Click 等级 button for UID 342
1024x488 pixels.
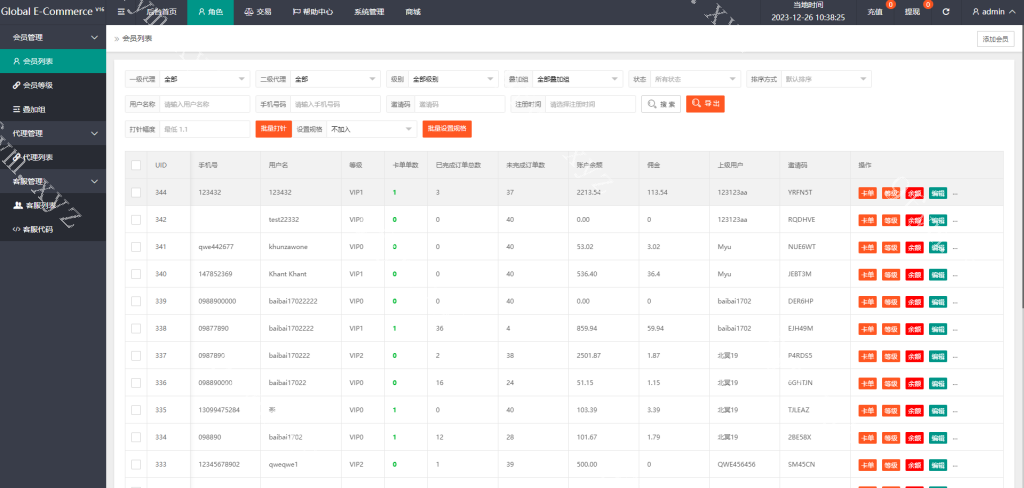pos(891,220)
